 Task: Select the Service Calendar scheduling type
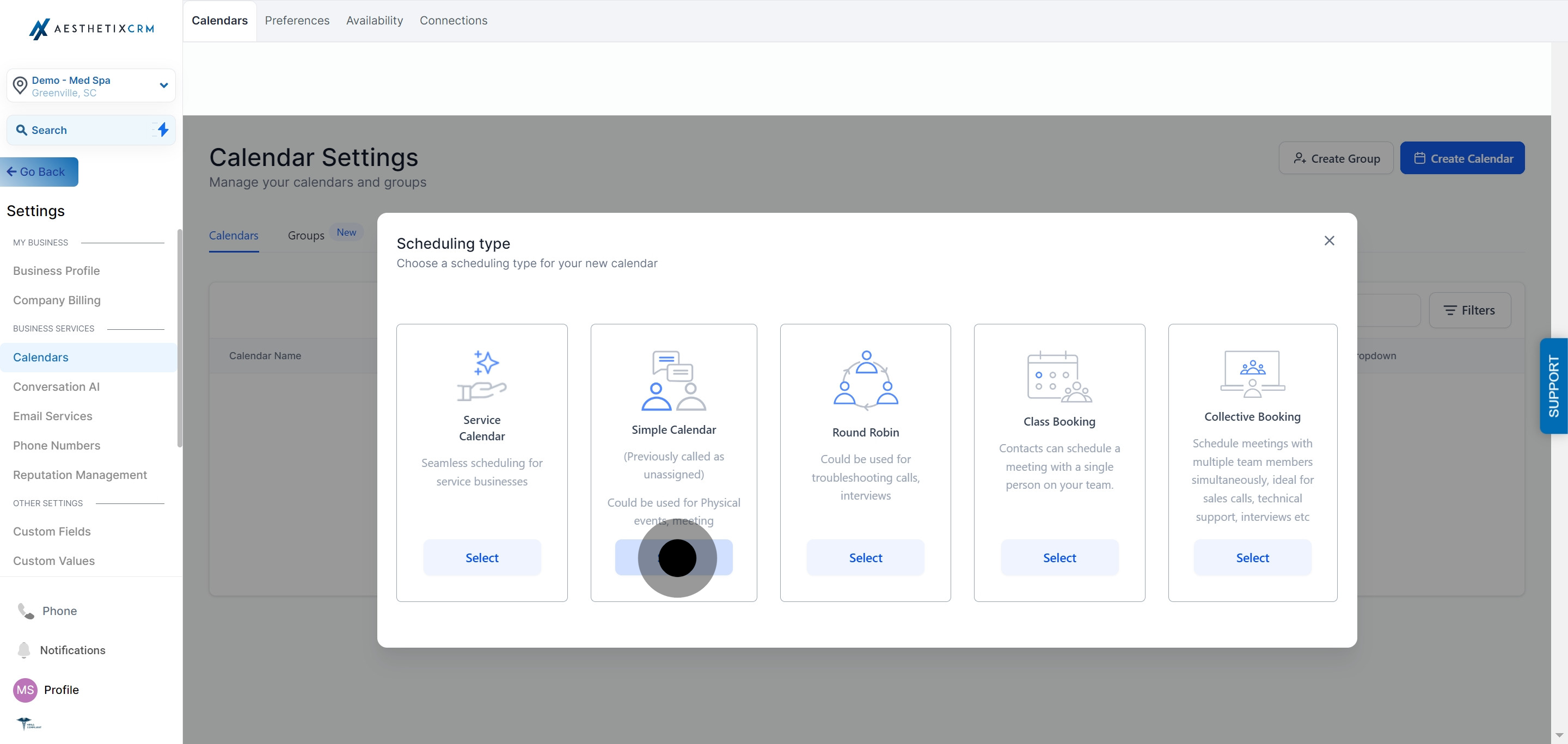click(481, 557)
